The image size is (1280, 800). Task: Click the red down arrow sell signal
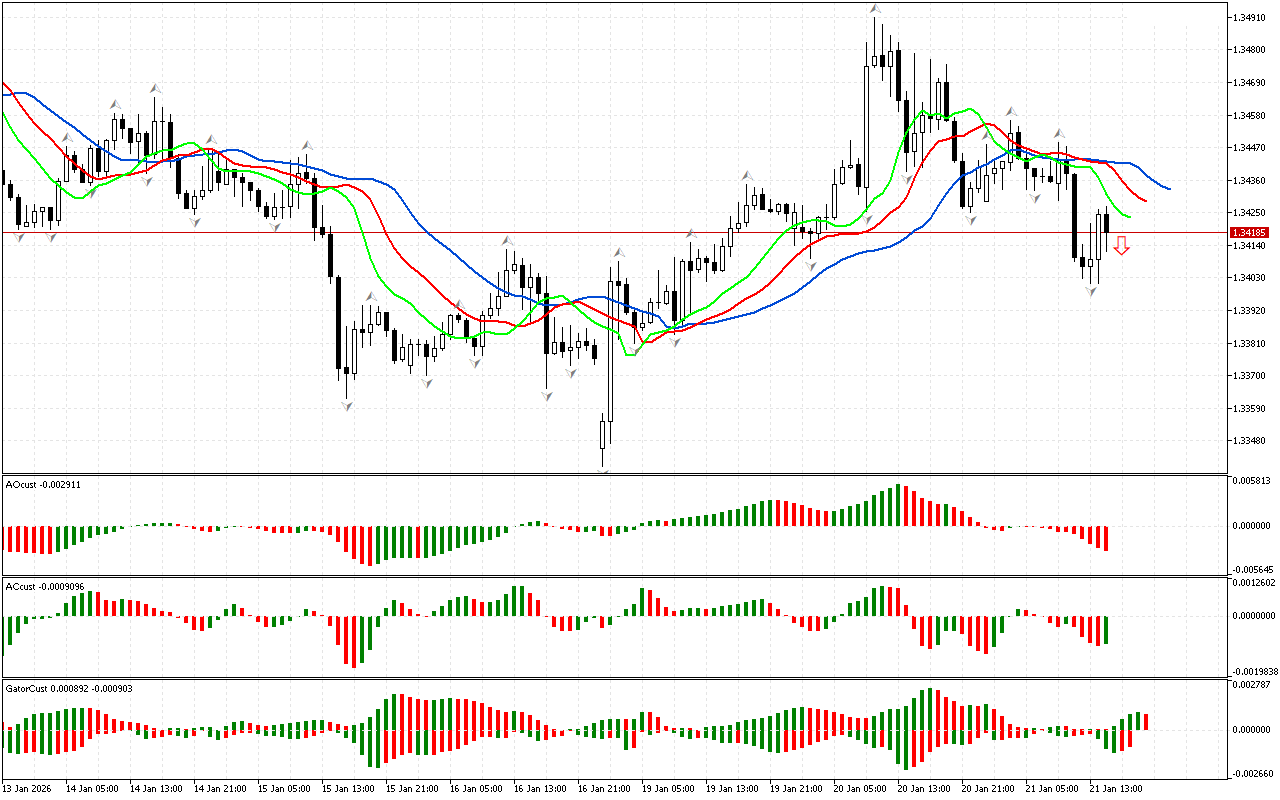point(1122,245)
